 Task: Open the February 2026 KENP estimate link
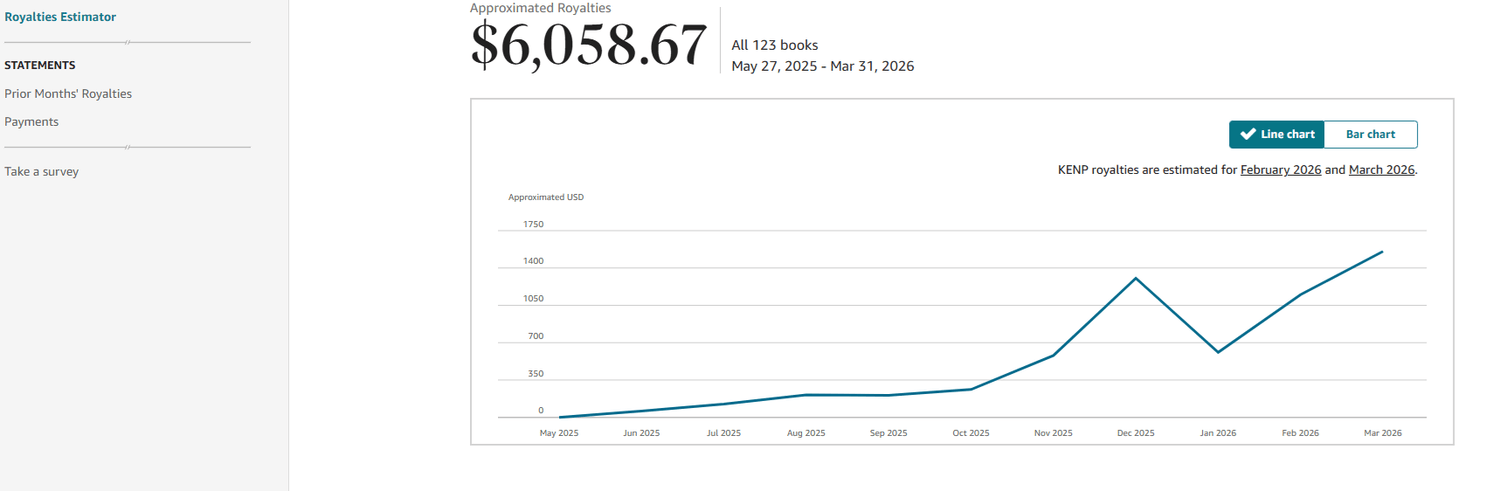pyautogui.click(x=1280, y=170)
